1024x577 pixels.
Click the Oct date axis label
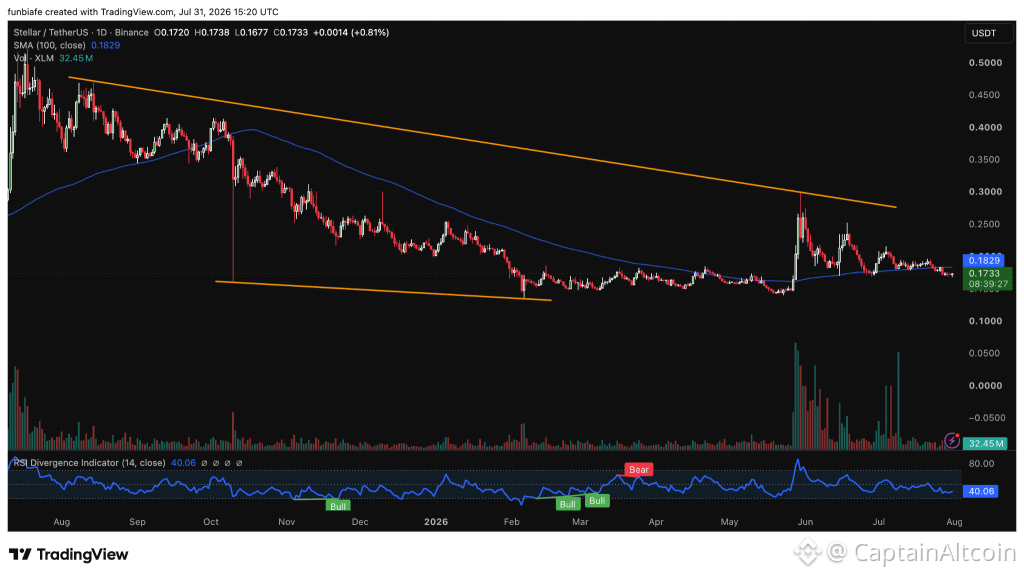210,522
